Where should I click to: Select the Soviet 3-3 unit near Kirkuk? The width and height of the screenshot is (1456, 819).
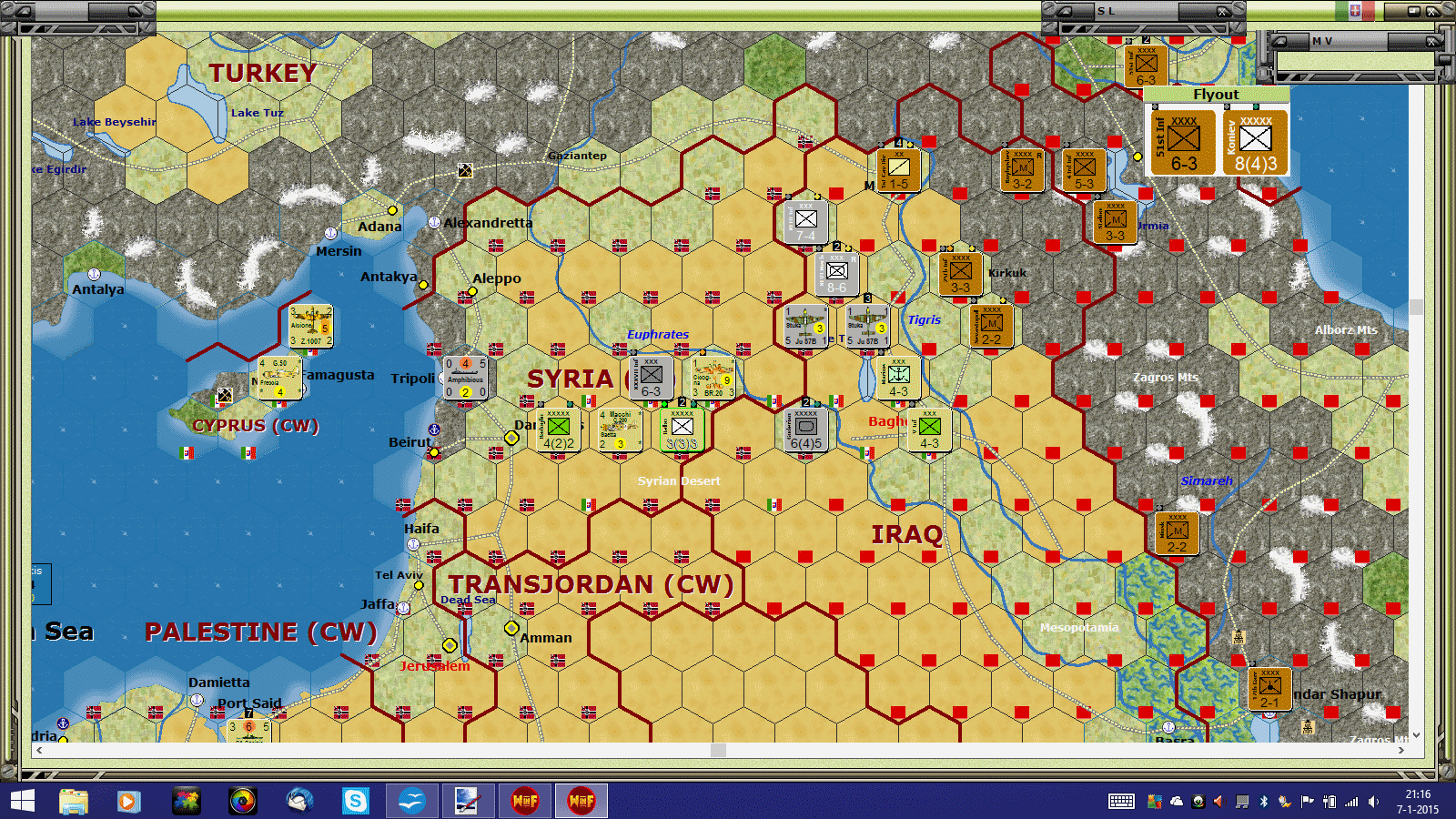coord(961,274)
